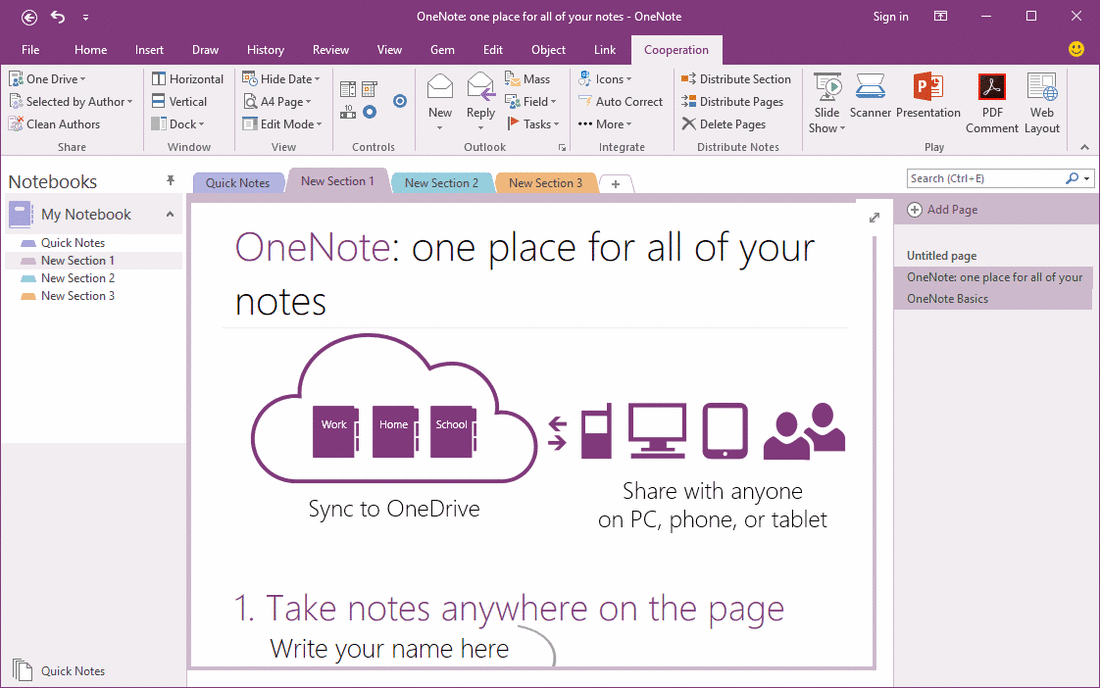The width and height of the screenshot is (1100, 688).
Task: Click Sign in
Action: [x=890, y=17]
